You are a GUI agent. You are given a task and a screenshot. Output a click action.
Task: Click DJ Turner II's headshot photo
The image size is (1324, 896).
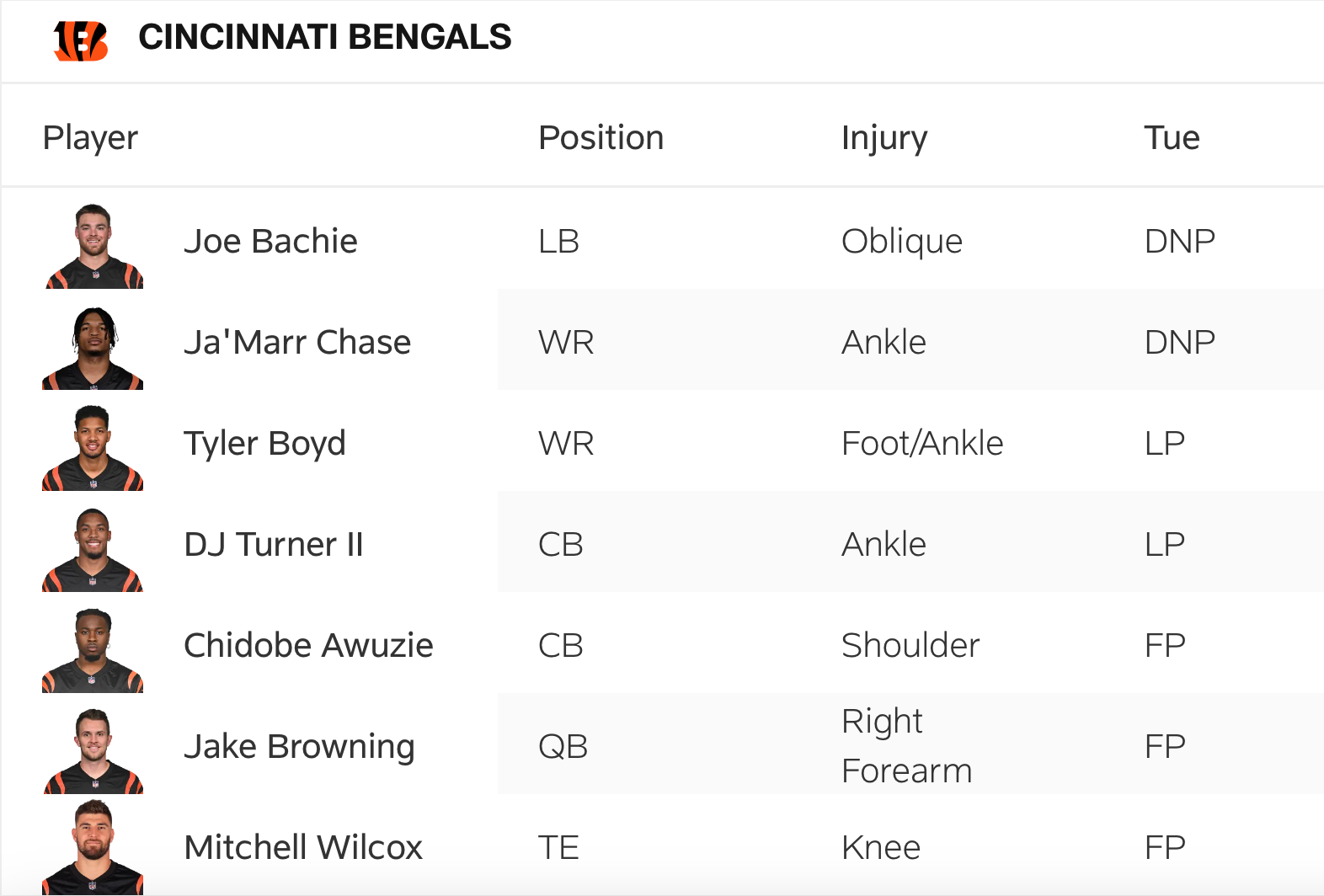93,549
